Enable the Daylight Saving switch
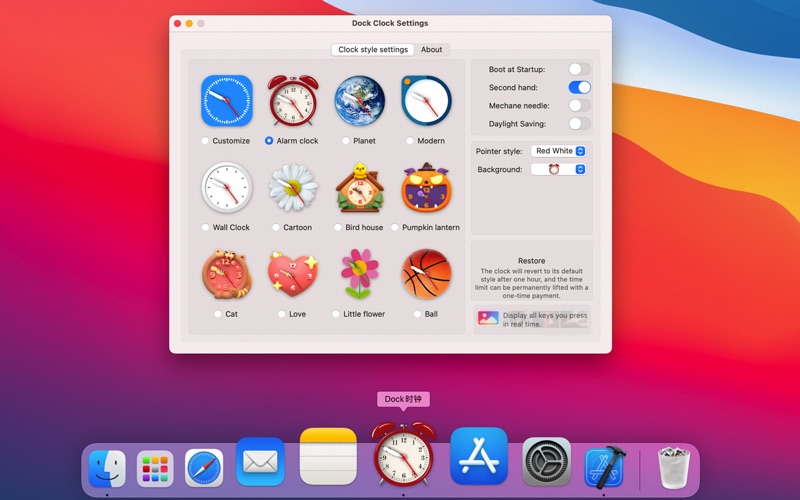Screen dimensions: 800x500 pyautogui.click(x=579, y=123)
